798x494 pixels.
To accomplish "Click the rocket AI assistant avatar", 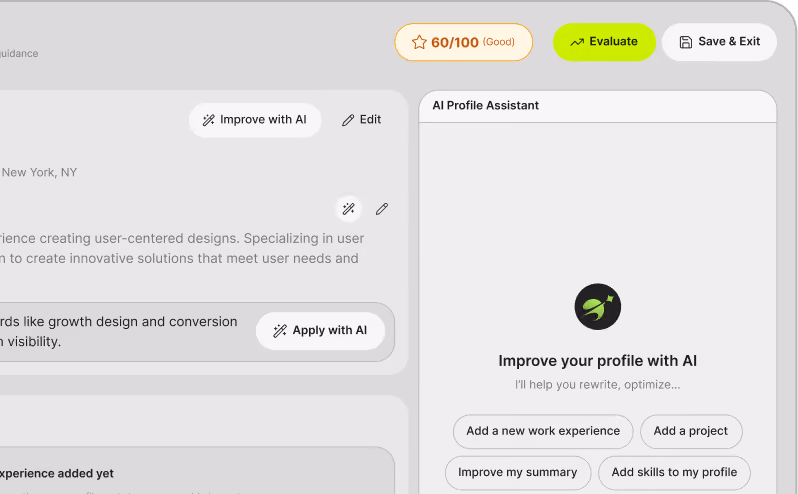I will [x=597, y=307].
